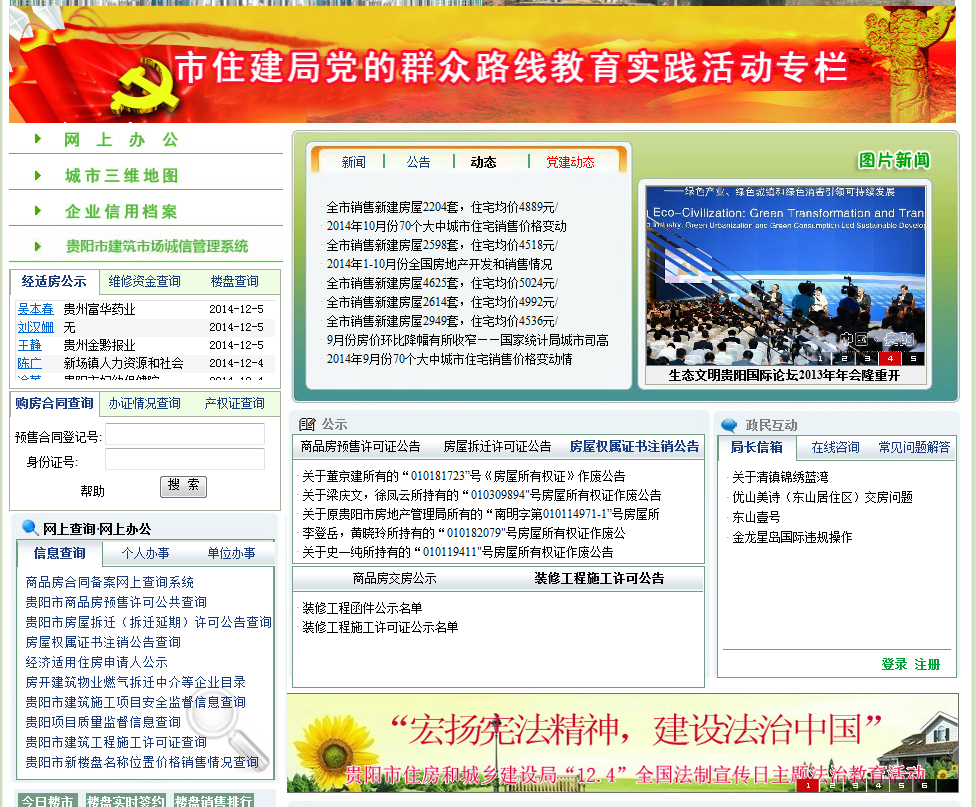Click the 预售合同登记号 input field

[185, 435]
